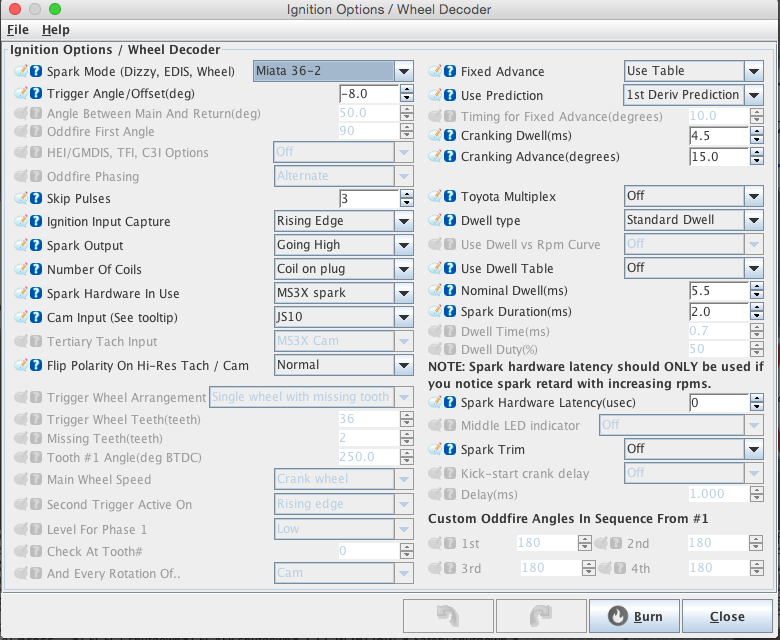The height and width of the screenshot is (640, 780).
Task: Expand the Number Of Coils dropdown
Action: [344, 269]
